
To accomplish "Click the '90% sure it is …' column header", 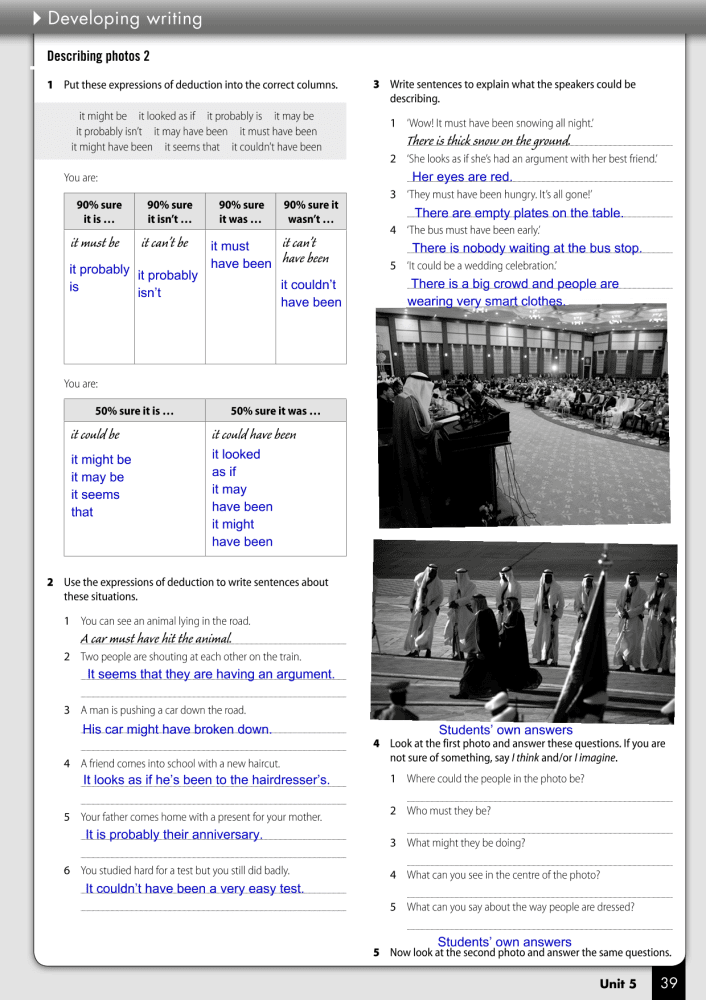I will pyautogui.click(x=99, y=212).
